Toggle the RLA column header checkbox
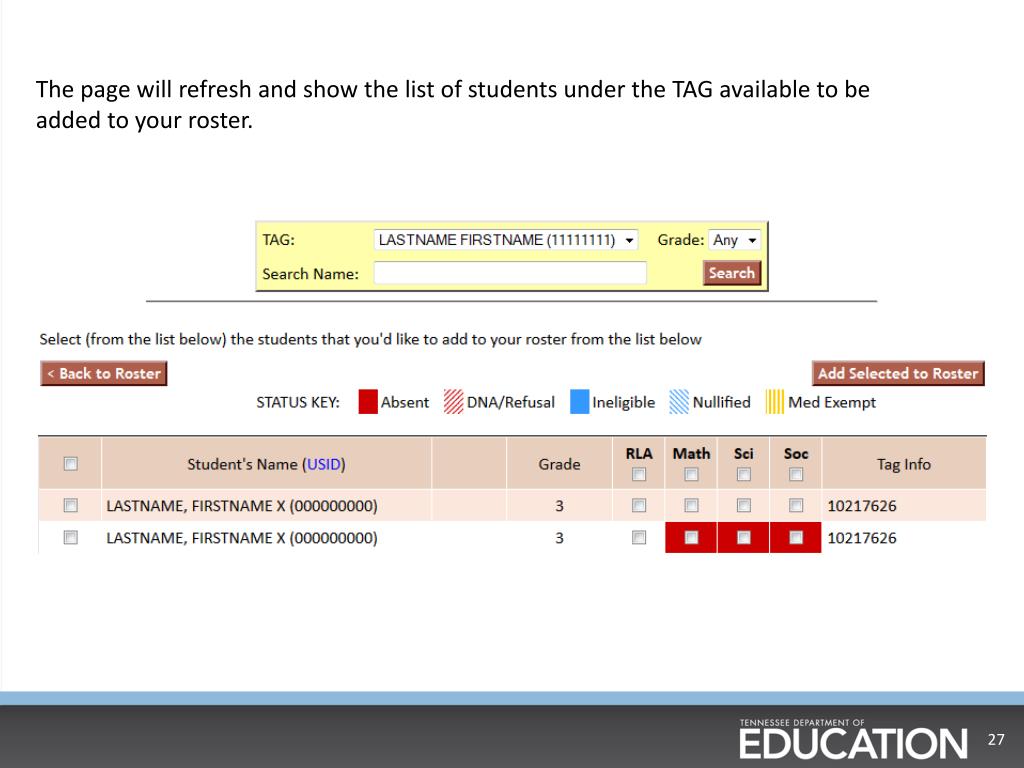Viewport: 1024px width, 768px height. [639, 474]
